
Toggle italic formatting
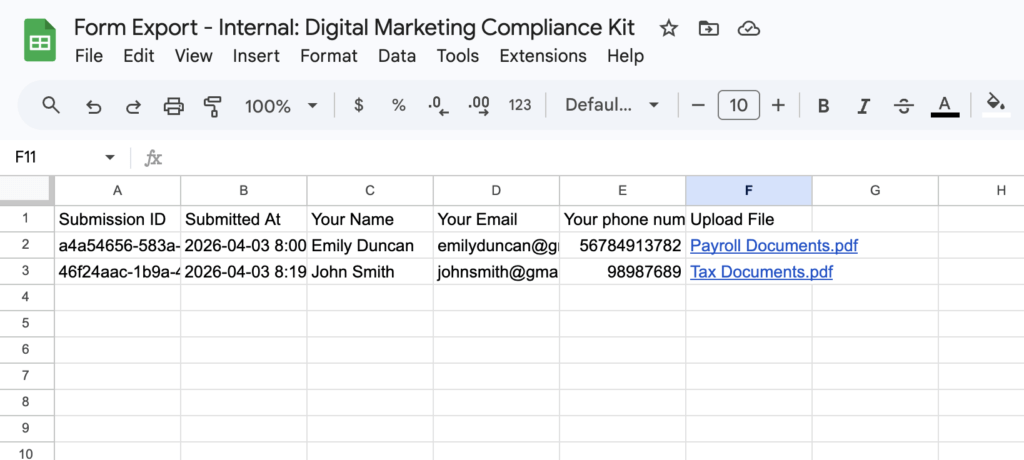(x=864, y=106)
